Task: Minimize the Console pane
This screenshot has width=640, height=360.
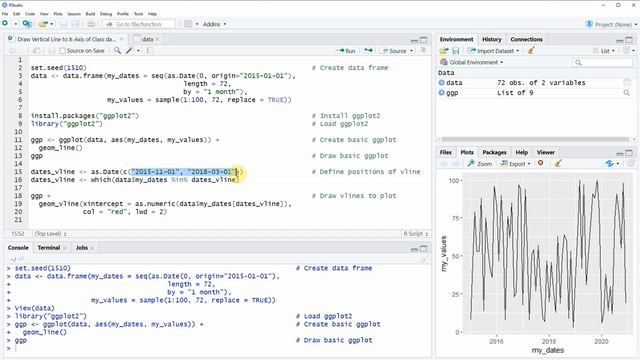Action: pos(414,249)
